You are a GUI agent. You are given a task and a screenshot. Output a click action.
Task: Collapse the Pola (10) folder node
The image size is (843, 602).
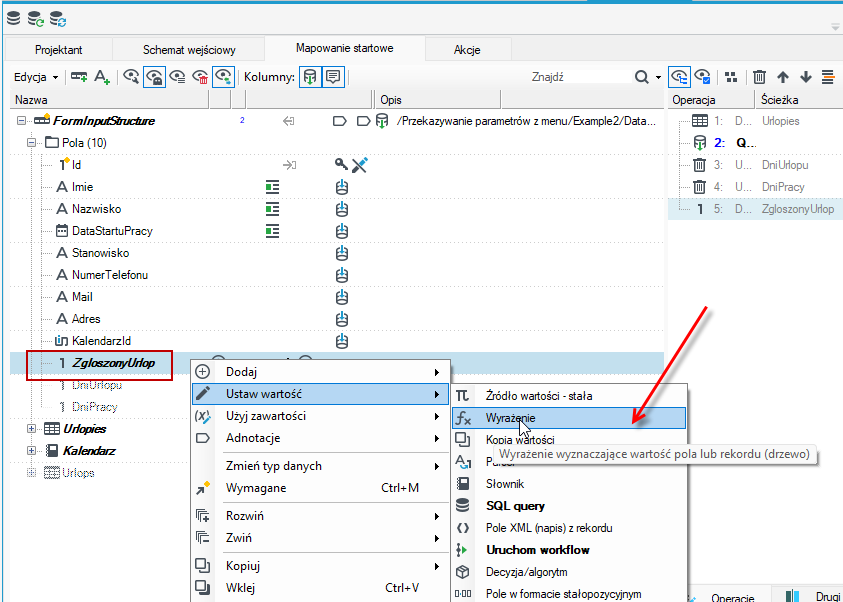coord(31,143)
